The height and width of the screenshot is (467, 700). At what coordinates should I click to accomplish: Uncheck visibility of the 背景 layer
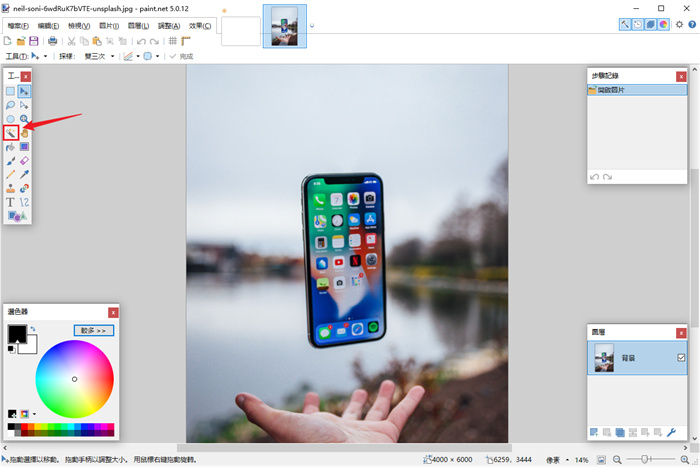pos(681,358)
